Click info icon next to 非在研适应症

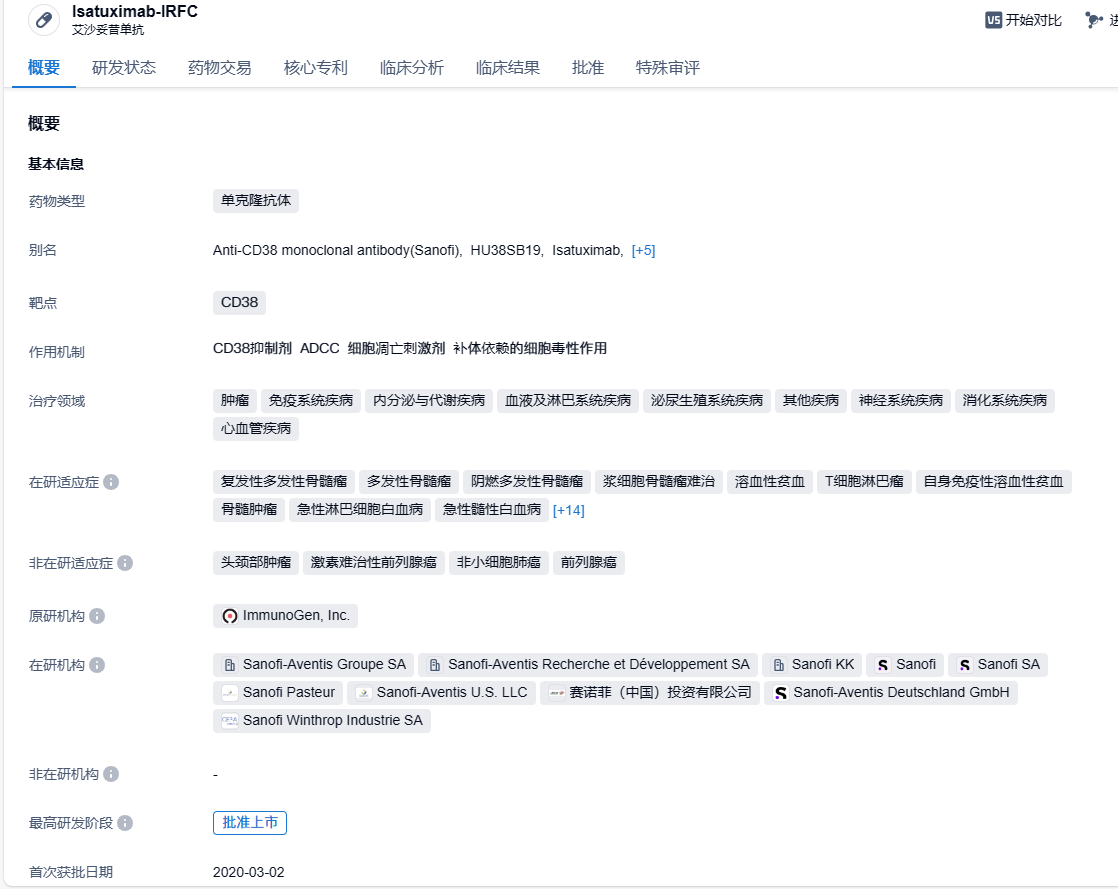[125, 563]
